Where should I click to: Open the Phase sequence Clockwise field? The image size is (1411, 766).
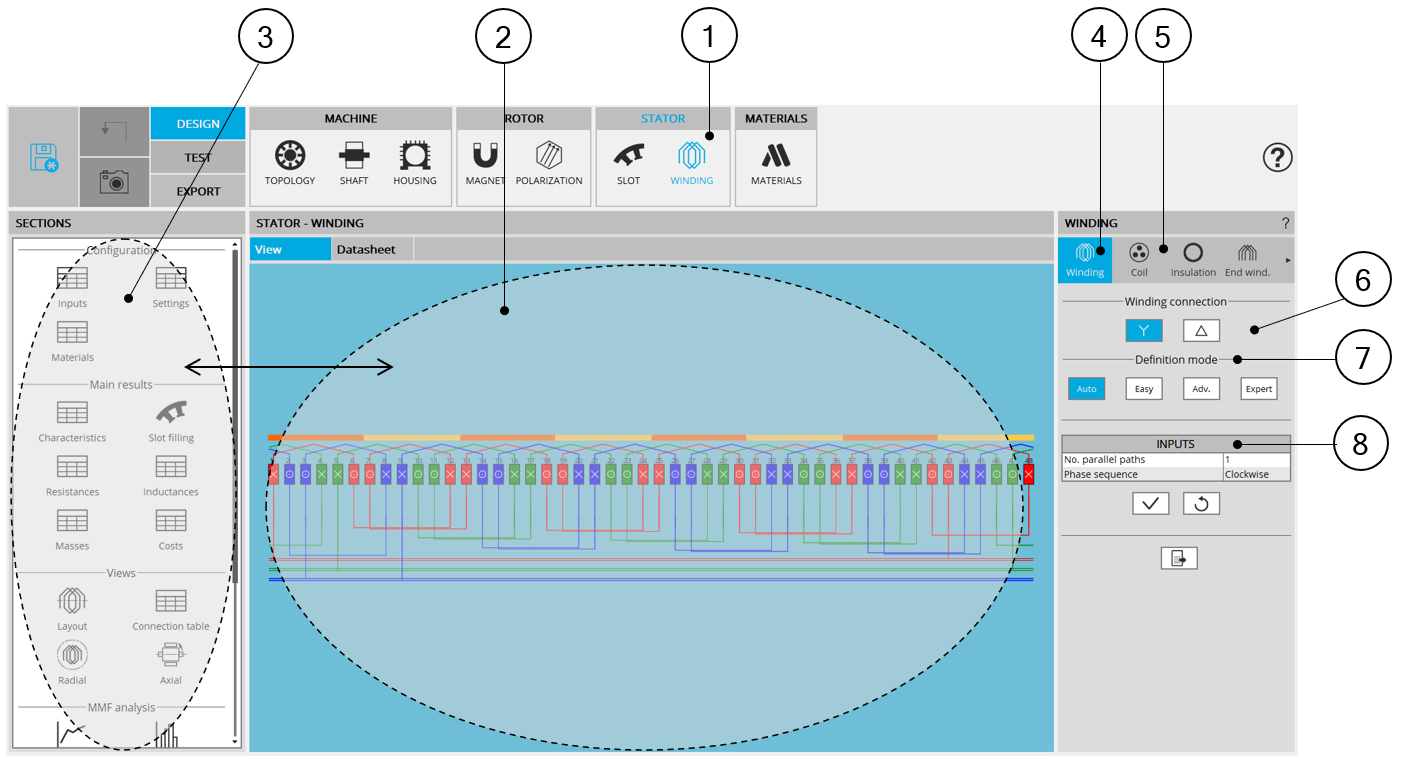click(1256, 474)
